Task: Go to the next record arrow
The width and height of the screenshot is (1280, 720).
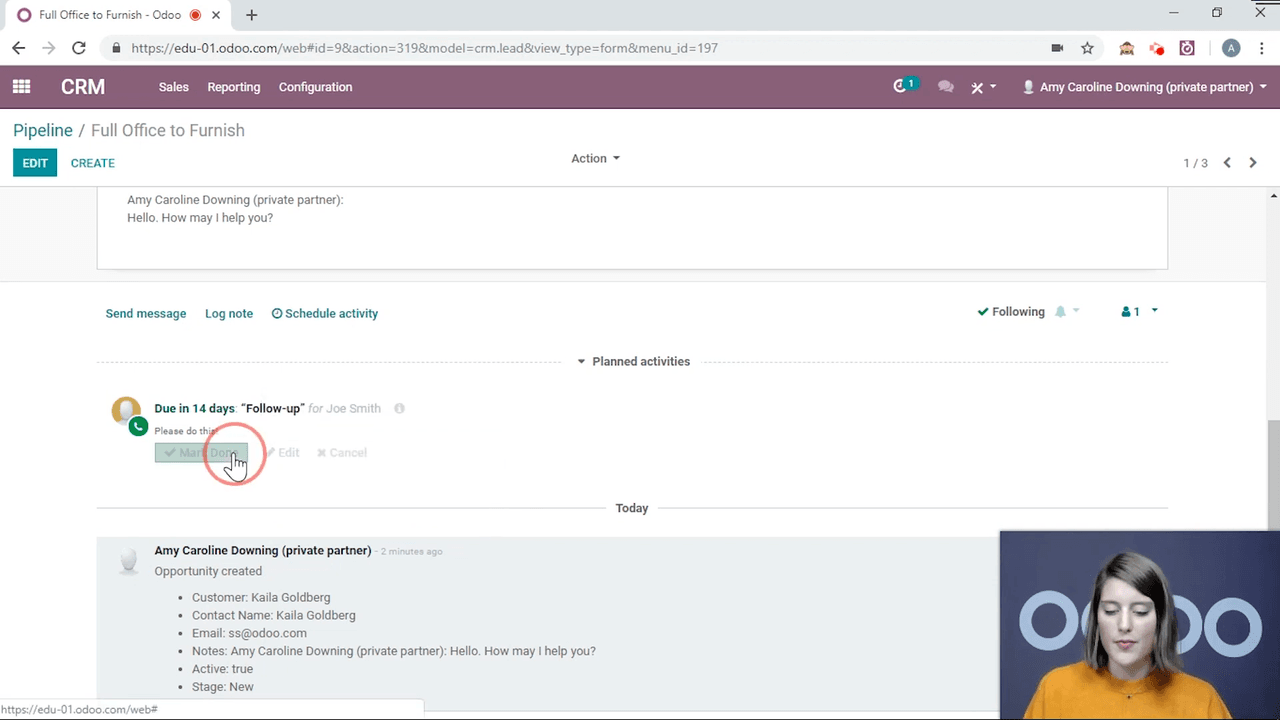Action: 1253,163
